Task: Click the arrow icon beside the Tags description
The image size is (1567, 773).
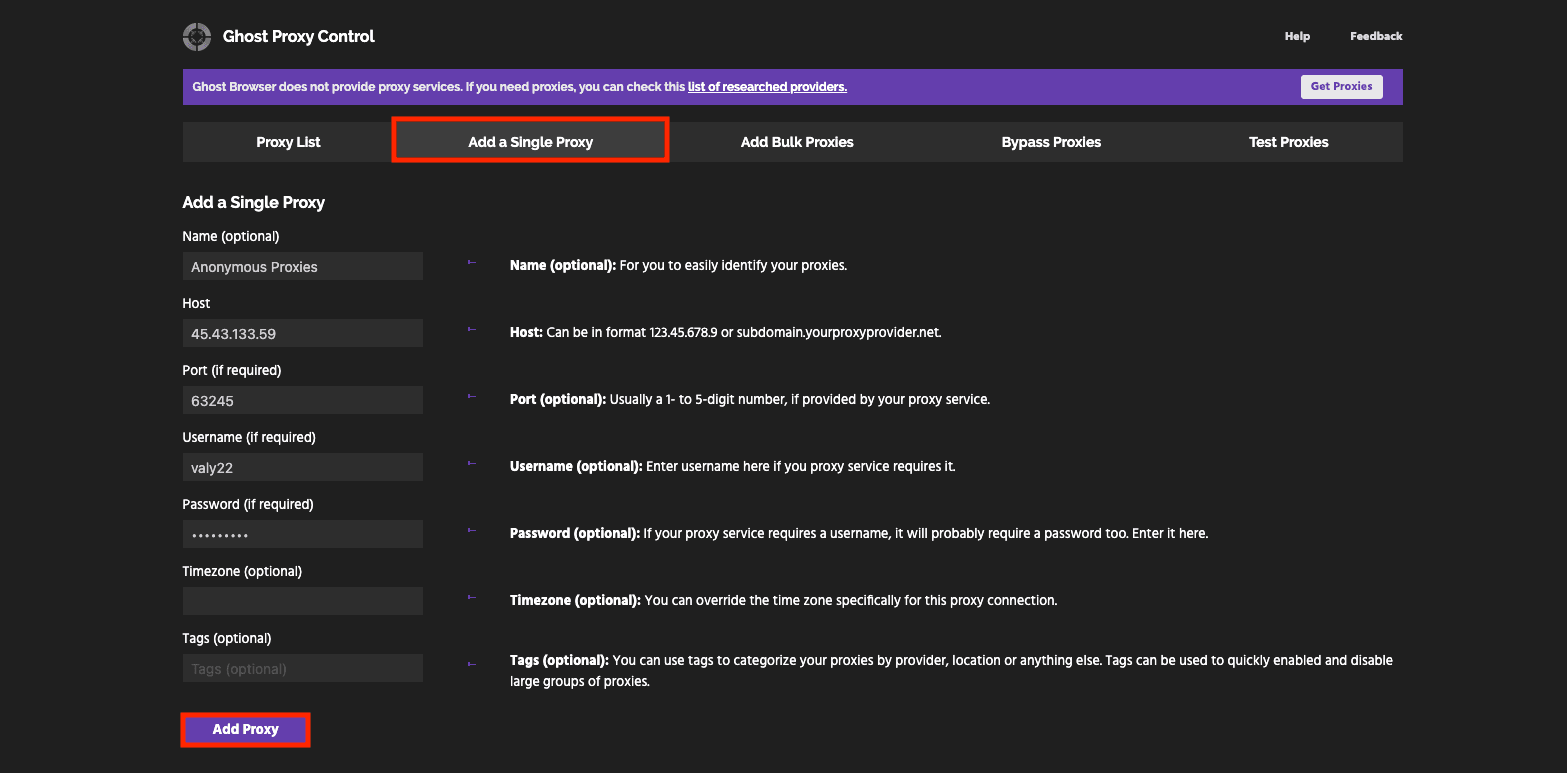Action: click(x=471, y=661)
